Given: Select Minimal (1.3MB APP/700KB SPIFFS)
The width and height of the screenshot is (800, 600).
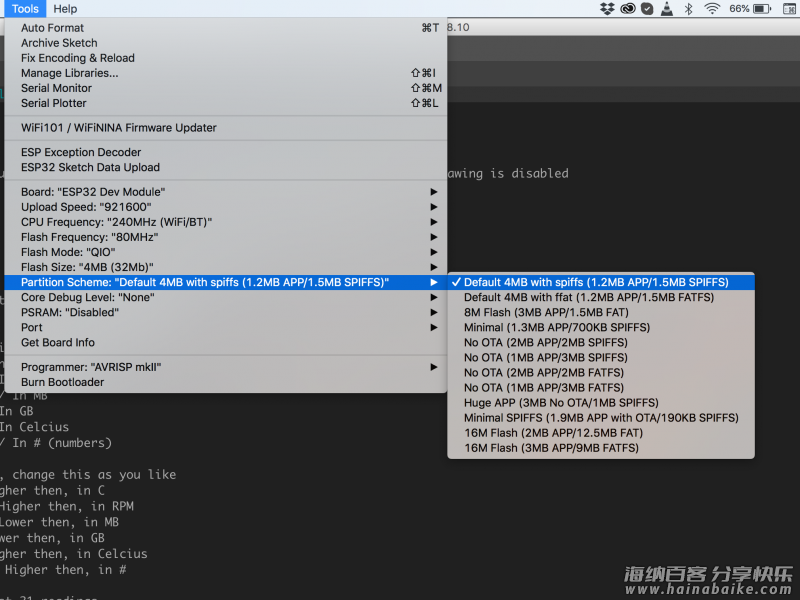Looking at the screenshot, I should point(601,328).
